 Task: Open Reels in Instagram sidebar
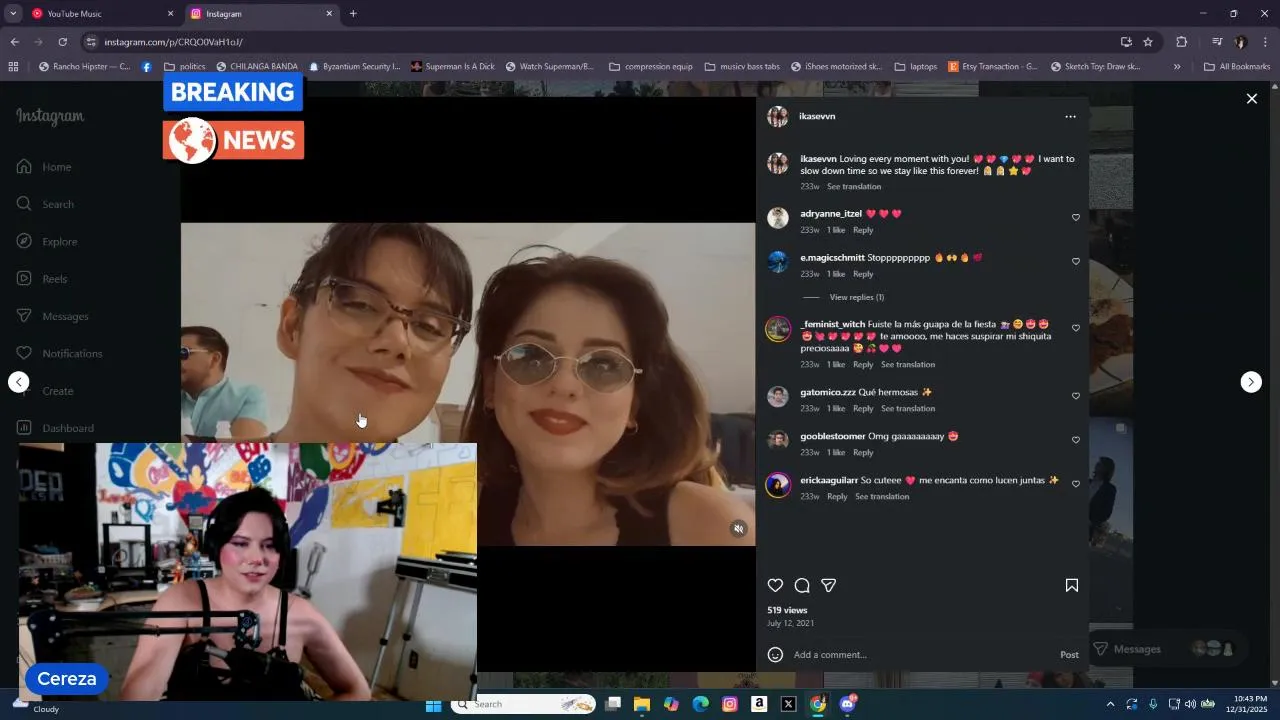pyautogui.click(x=41, y=279)
